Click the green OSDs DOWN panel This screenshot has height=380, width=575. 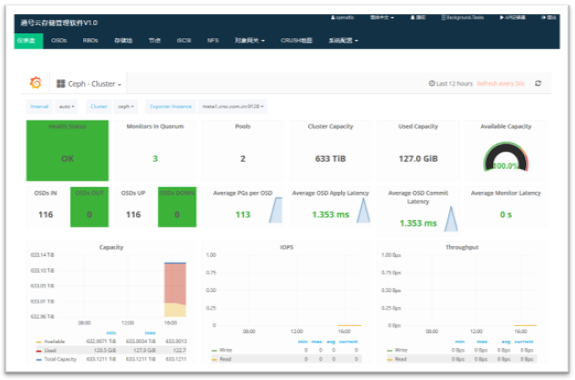tap(177, 207)
